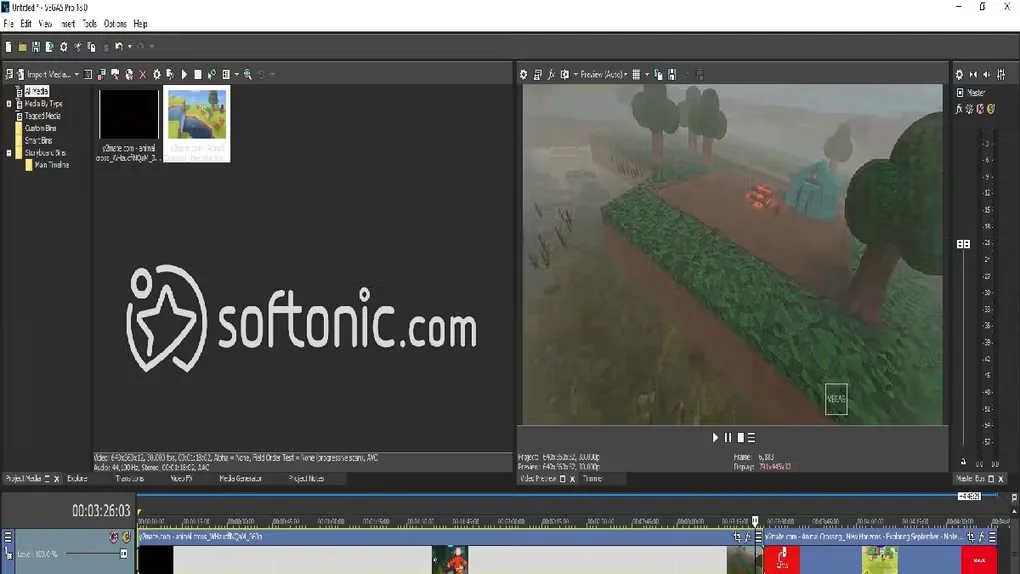Toggle Split Screen View in preview toolbar
The width and height of the screenshot is (1020, 574).
[565, 75]
